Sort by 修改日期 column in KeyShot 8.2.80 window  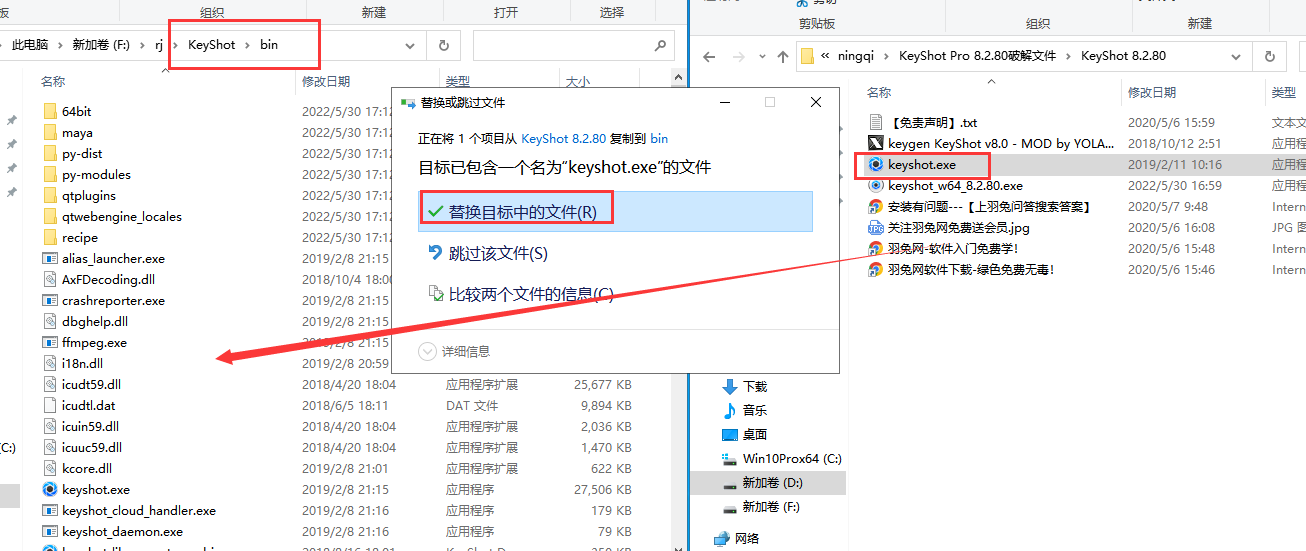[x=1152, y=92]
